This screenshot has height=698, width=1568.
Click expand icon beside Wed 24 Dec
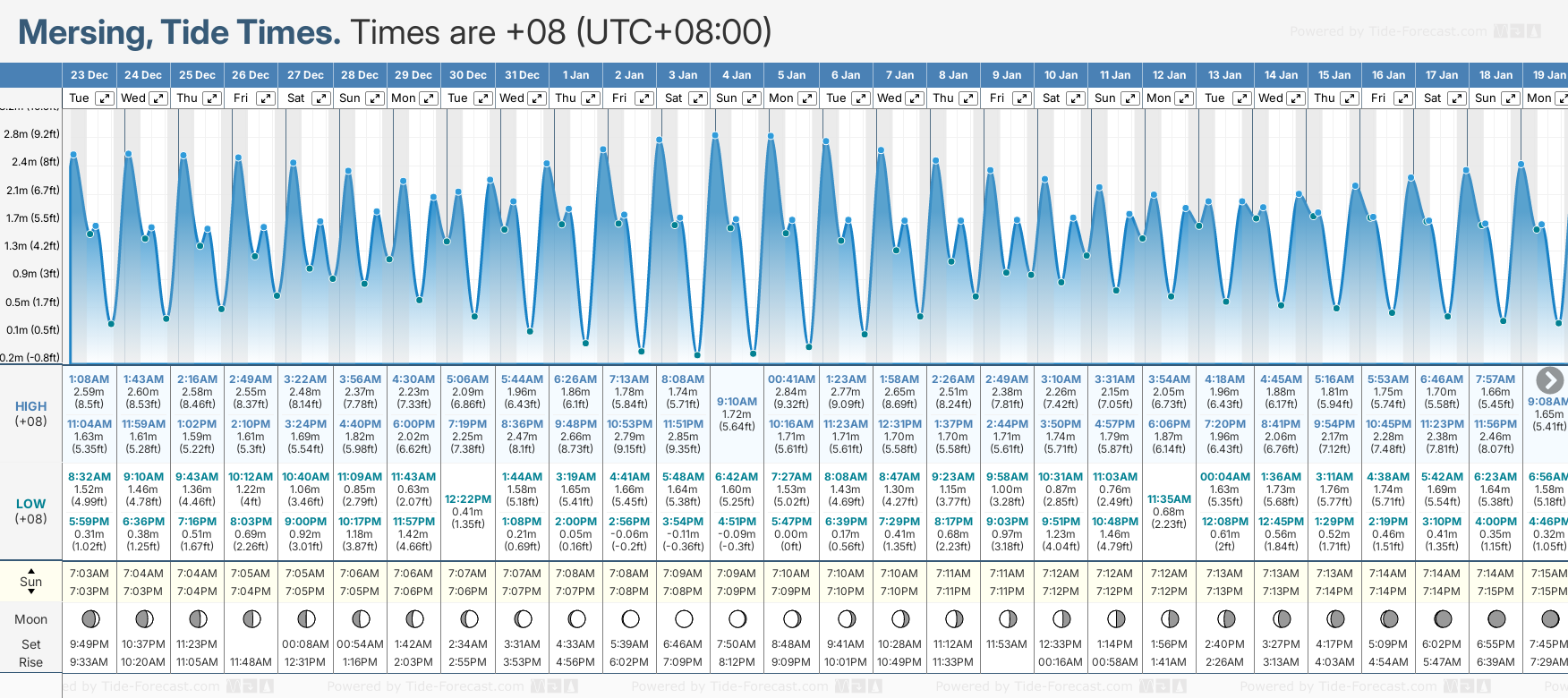pyautogui.click(x=158, y=98)
